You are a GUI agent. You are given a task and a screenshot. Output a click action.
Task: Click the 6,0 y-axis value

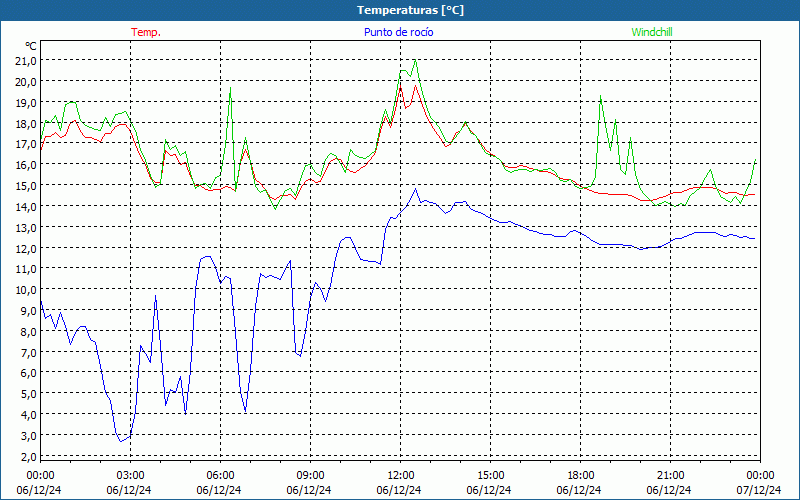[30, 373]
